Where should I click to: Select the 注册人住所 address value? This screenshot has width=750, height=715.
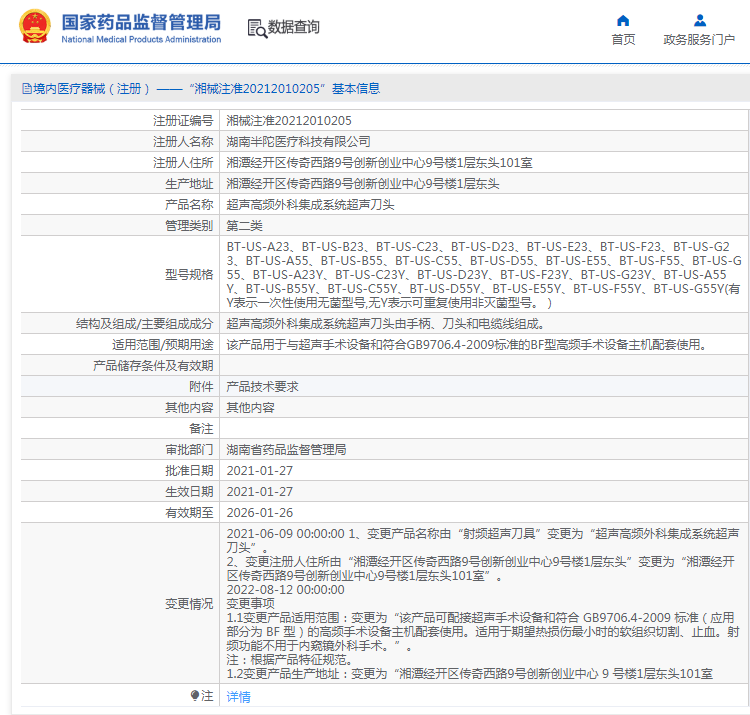coord(379,163)
